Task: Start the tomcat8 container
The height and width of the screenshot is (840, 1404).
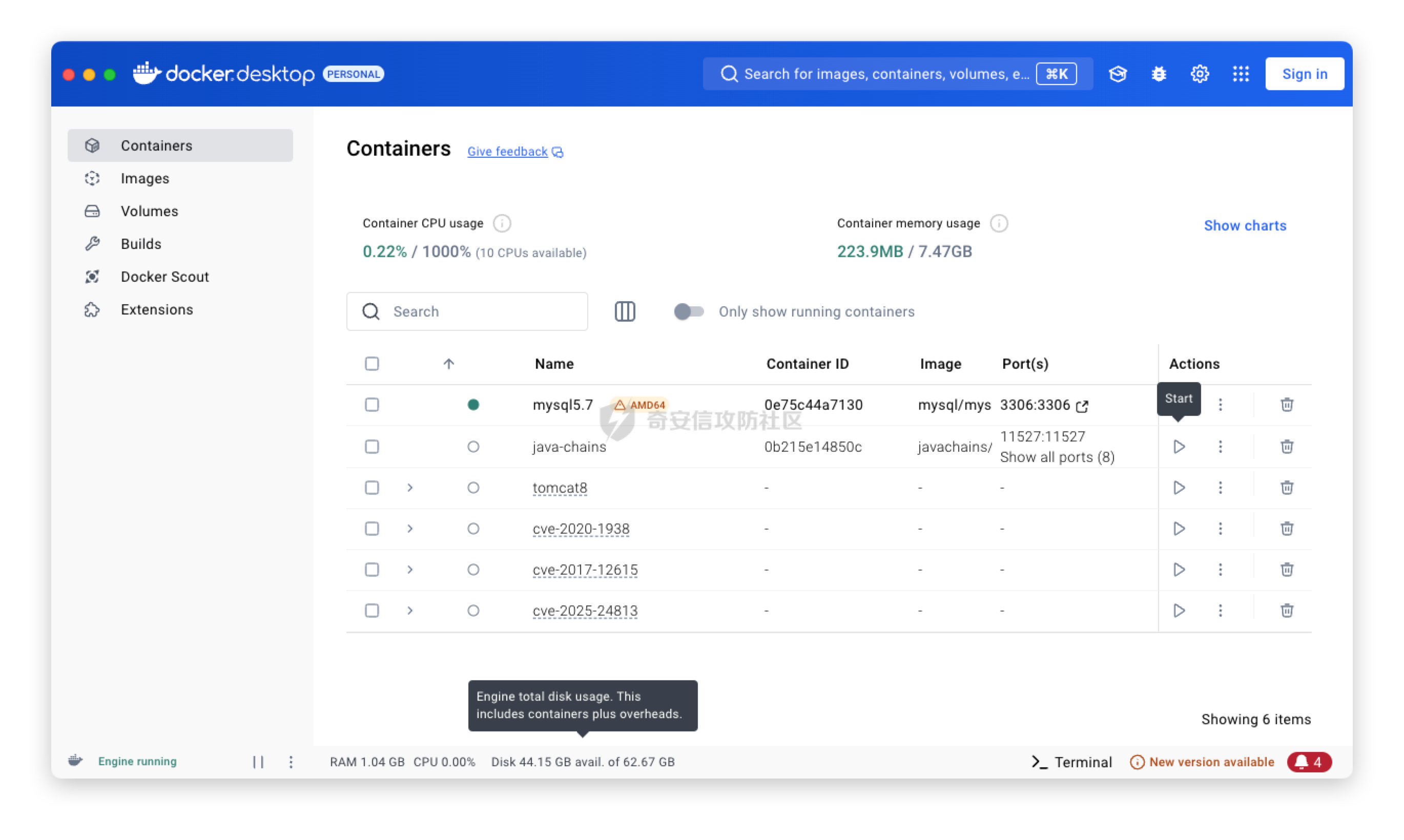Action: (x=1179, y=488)
